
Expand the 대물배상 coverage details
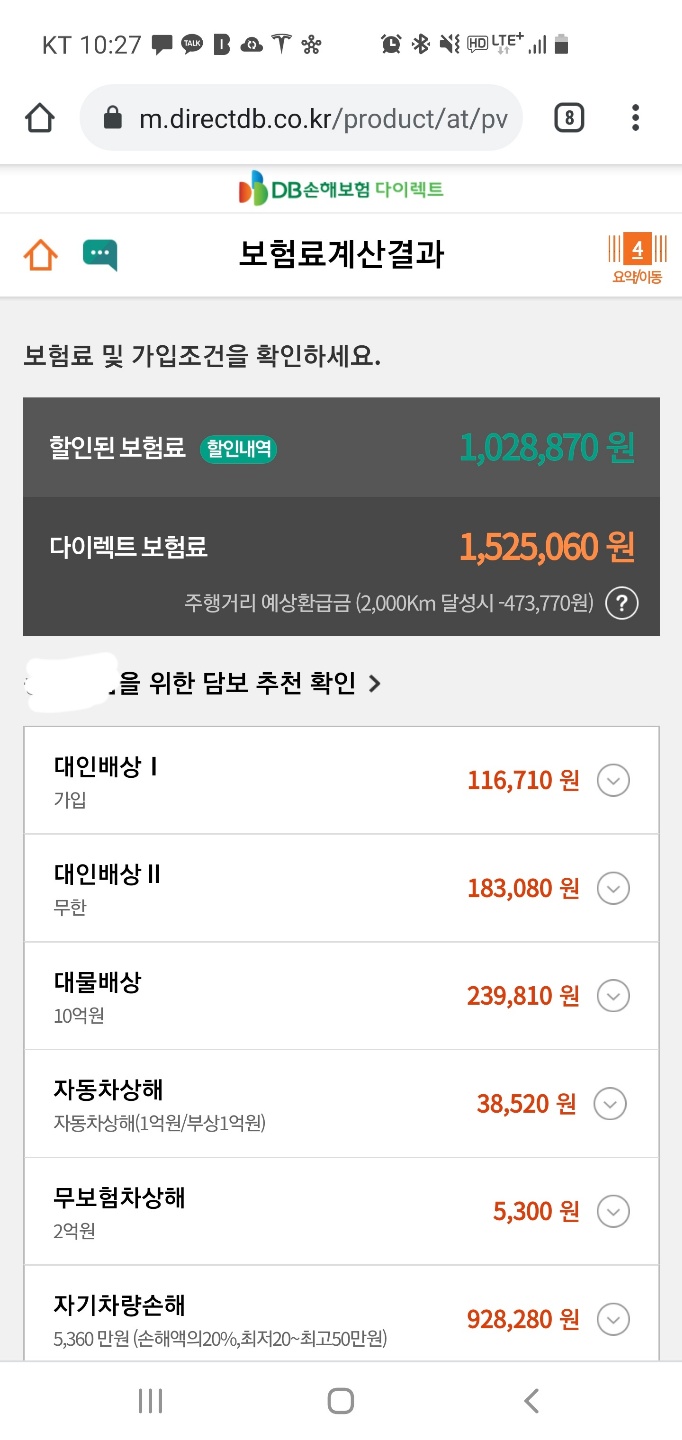pyautogui.click(x=613, y=995)
